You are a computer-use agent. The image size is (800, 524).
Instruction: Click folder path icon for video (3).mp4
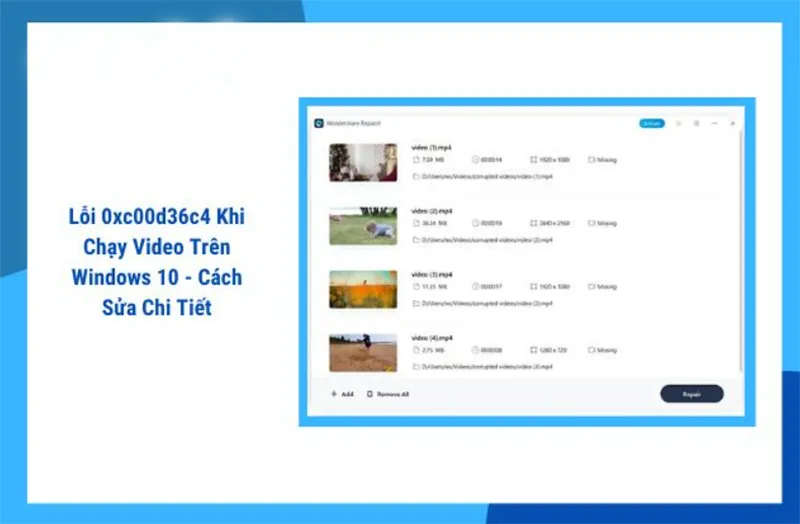416,304
